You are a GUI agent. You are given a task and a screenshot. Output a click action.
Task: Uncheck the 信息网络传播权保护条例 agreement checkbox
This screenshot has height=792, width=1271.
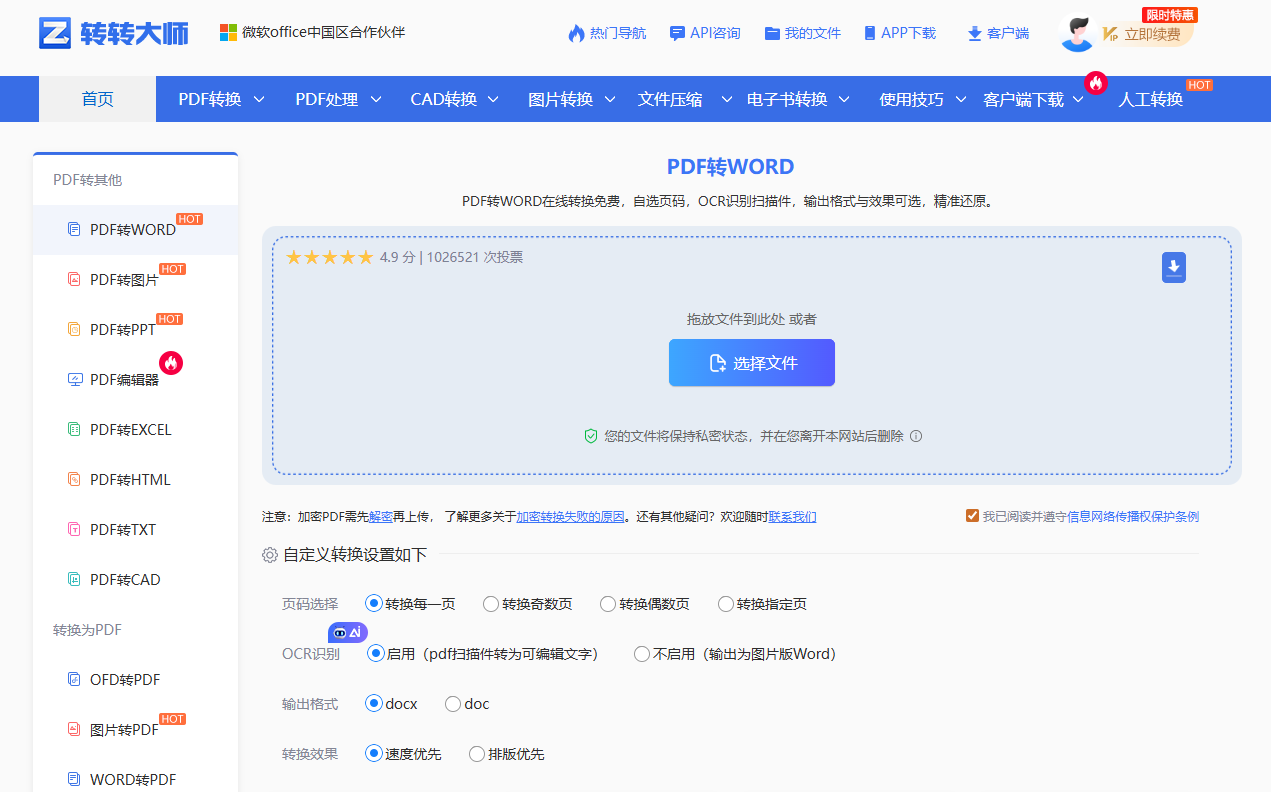972,515
